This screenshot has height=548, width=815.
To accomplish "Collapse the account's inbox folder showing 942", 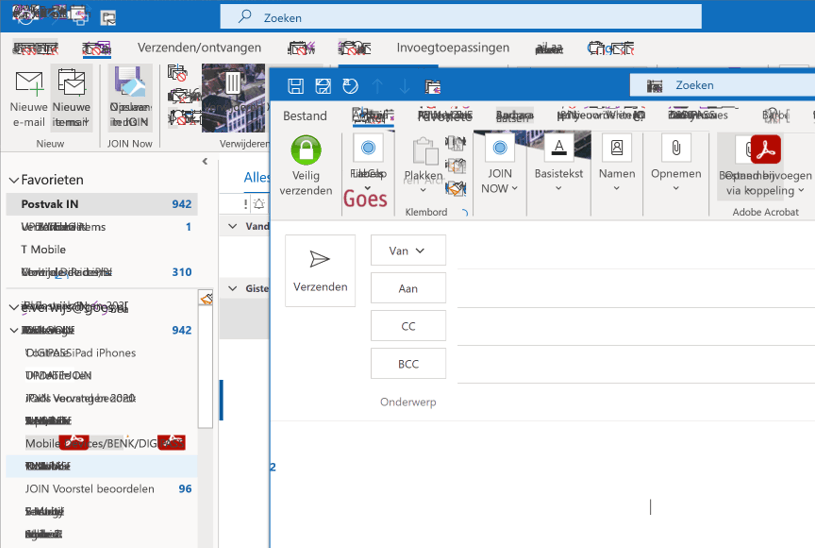I will (14, 330).
